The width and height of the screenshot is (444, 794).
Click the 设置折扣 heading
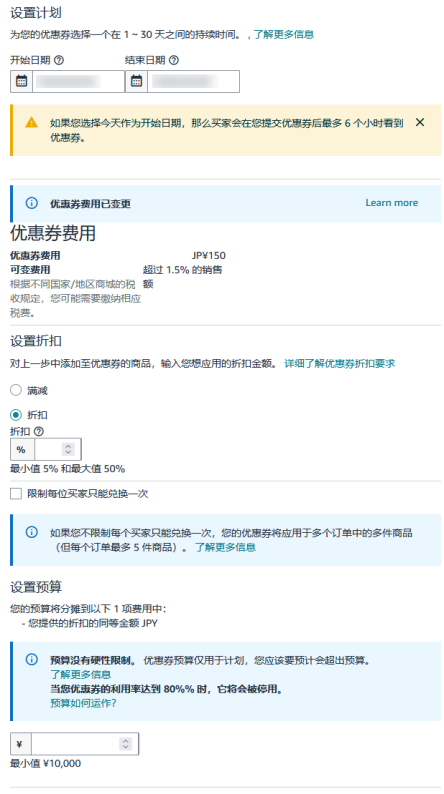coord(36,341)
